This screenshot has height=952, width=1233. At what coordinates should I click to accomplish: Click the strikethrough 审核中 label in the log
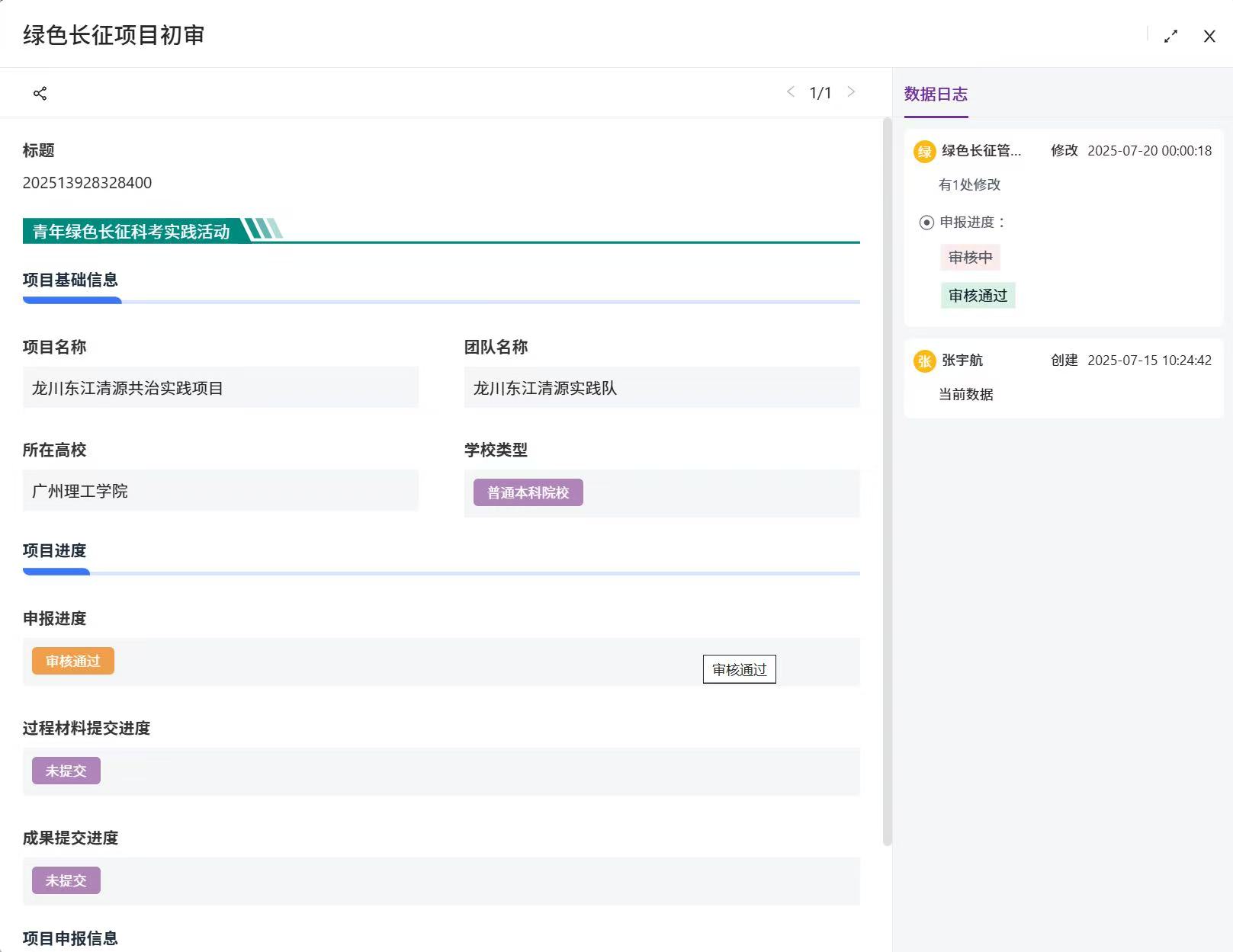[970, 258]
